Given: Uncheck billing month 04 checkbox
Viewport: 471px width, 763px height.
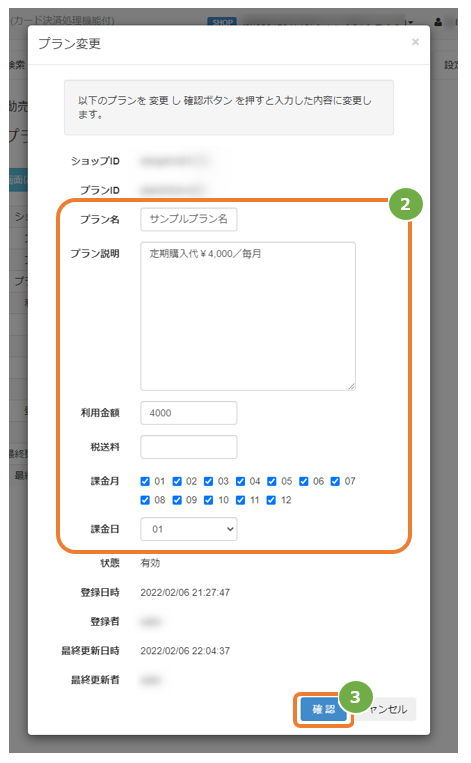Looking at the screenshot, I should pyautogui.click(x=240, y=481).
